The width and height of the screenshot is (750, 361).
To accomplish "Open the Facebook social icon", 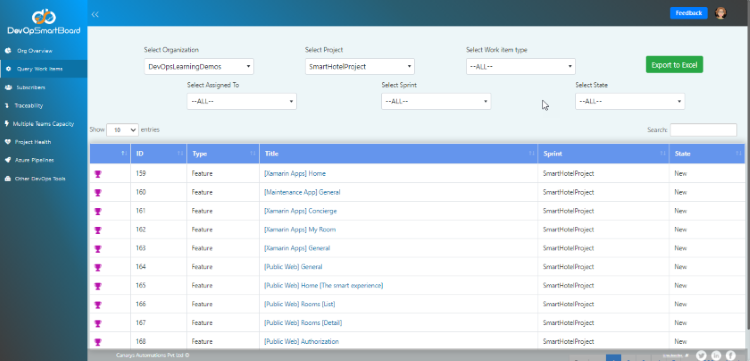I will pyautogui.click(x=730, y=355).
